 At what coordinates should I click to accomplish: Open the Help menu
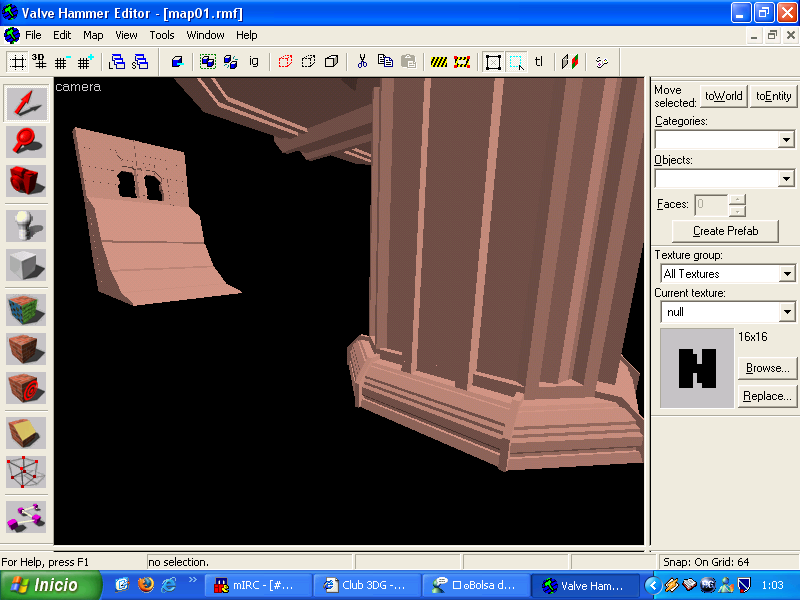click(x=246, y=35)
